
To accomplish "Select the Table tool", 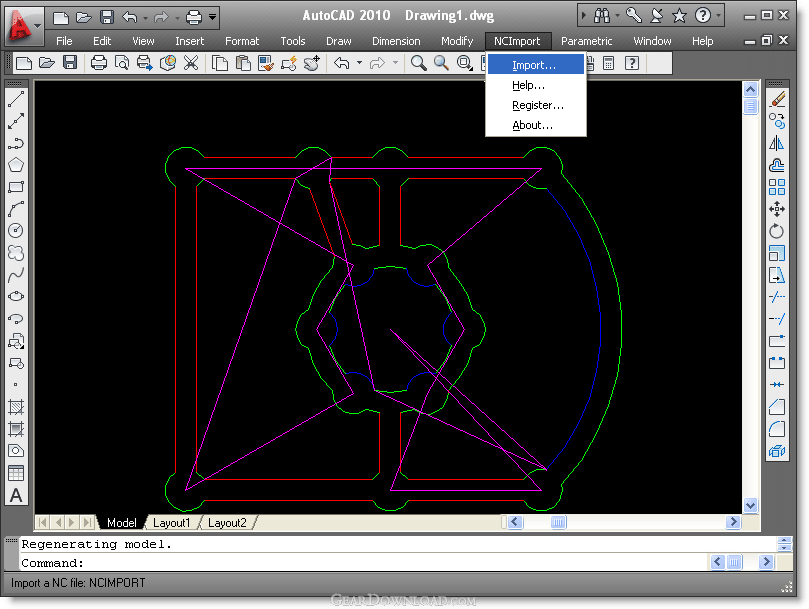I will [x=15, y=473].
